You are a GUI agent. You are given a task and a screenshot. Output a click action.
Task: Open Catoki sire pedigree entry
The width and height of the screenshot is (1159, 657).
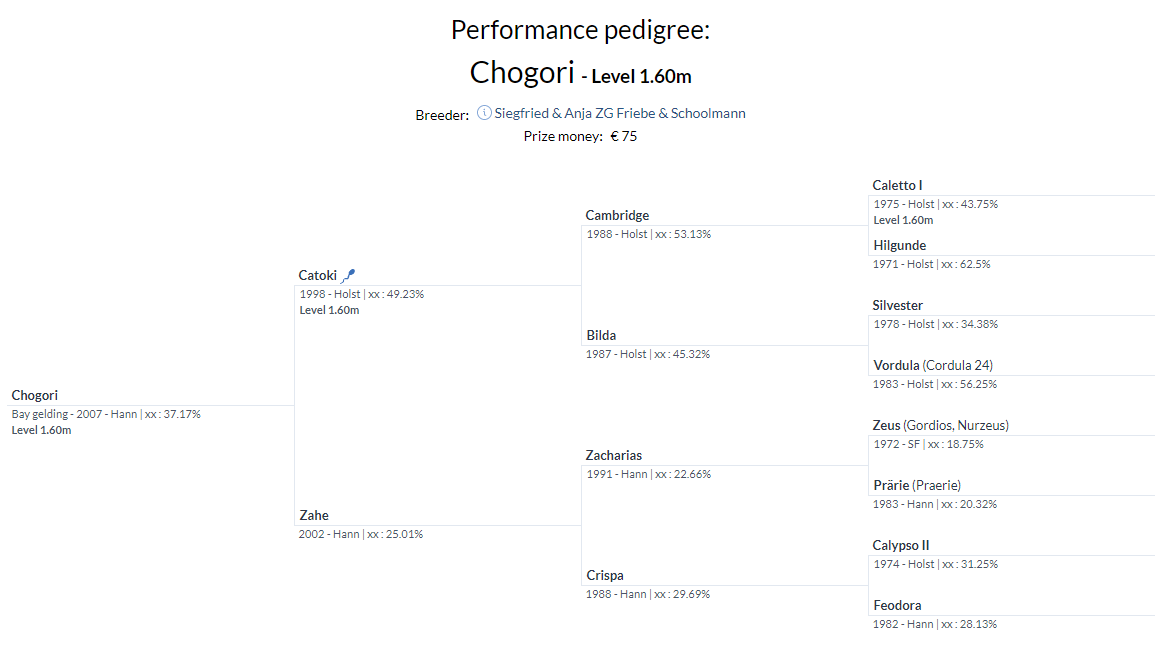[x=317, y=276]
